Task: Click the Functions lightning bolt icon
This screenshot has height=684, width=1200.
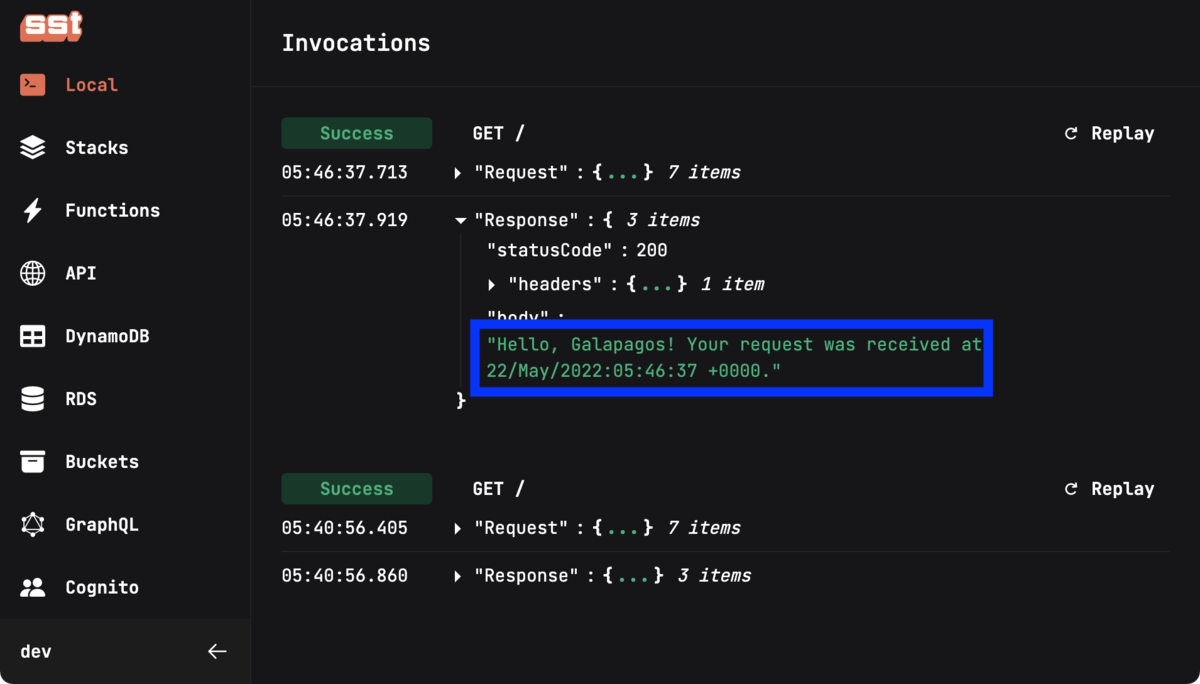Action: [x=32, y=210]
